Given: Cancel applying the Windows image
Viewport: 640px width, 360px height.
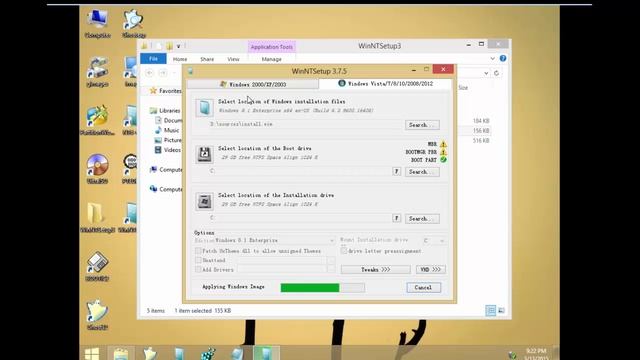Looking at the screenshot, I should tap(423, 287).
